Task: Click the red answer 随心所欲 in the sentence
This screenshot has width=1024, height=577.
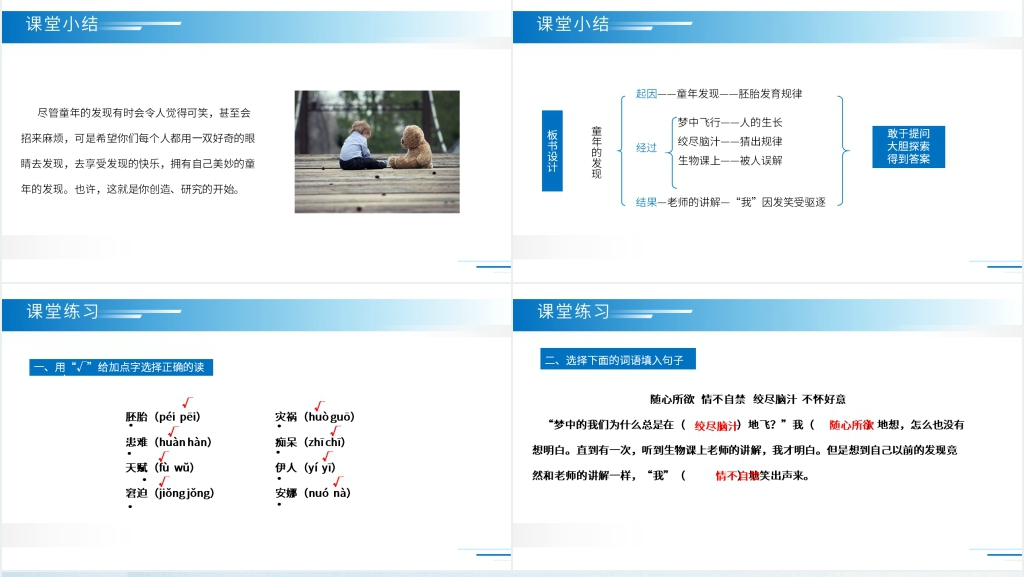Action: click(x=851, y=424)
